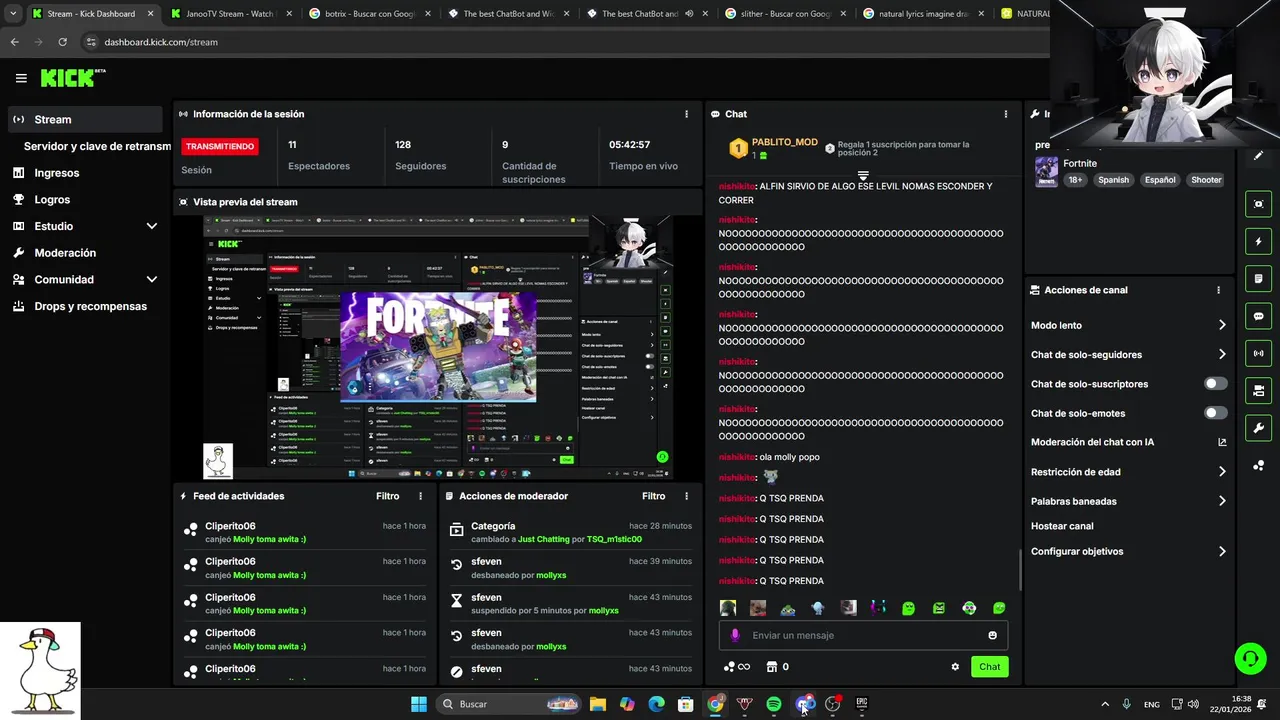Open the Chat panel options menu
Viewport: 1280px width, 720px height.
[1006, 114]
